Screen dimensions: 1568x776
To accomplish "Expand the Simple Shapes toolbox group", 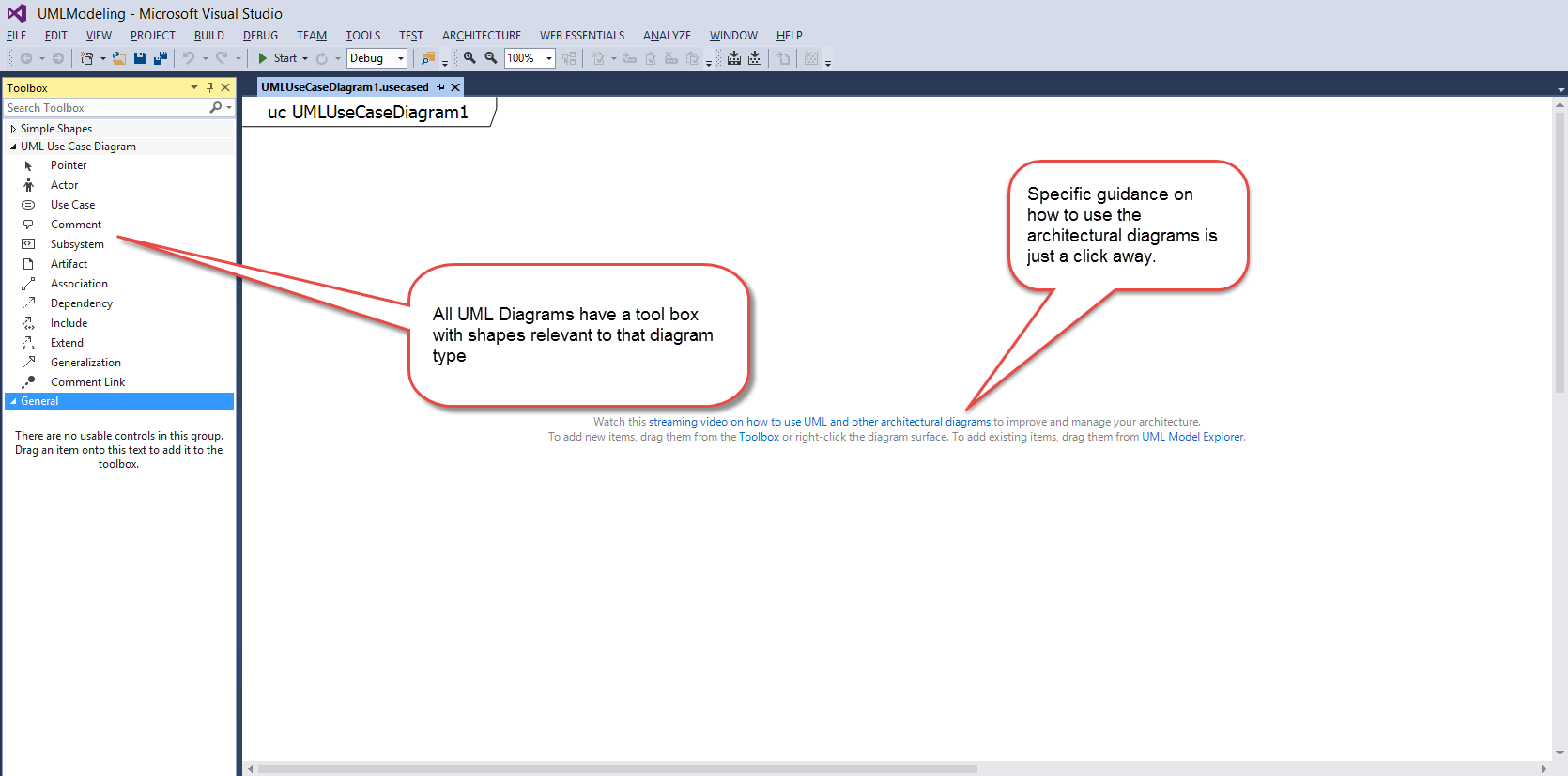I will tap(13, 129).
